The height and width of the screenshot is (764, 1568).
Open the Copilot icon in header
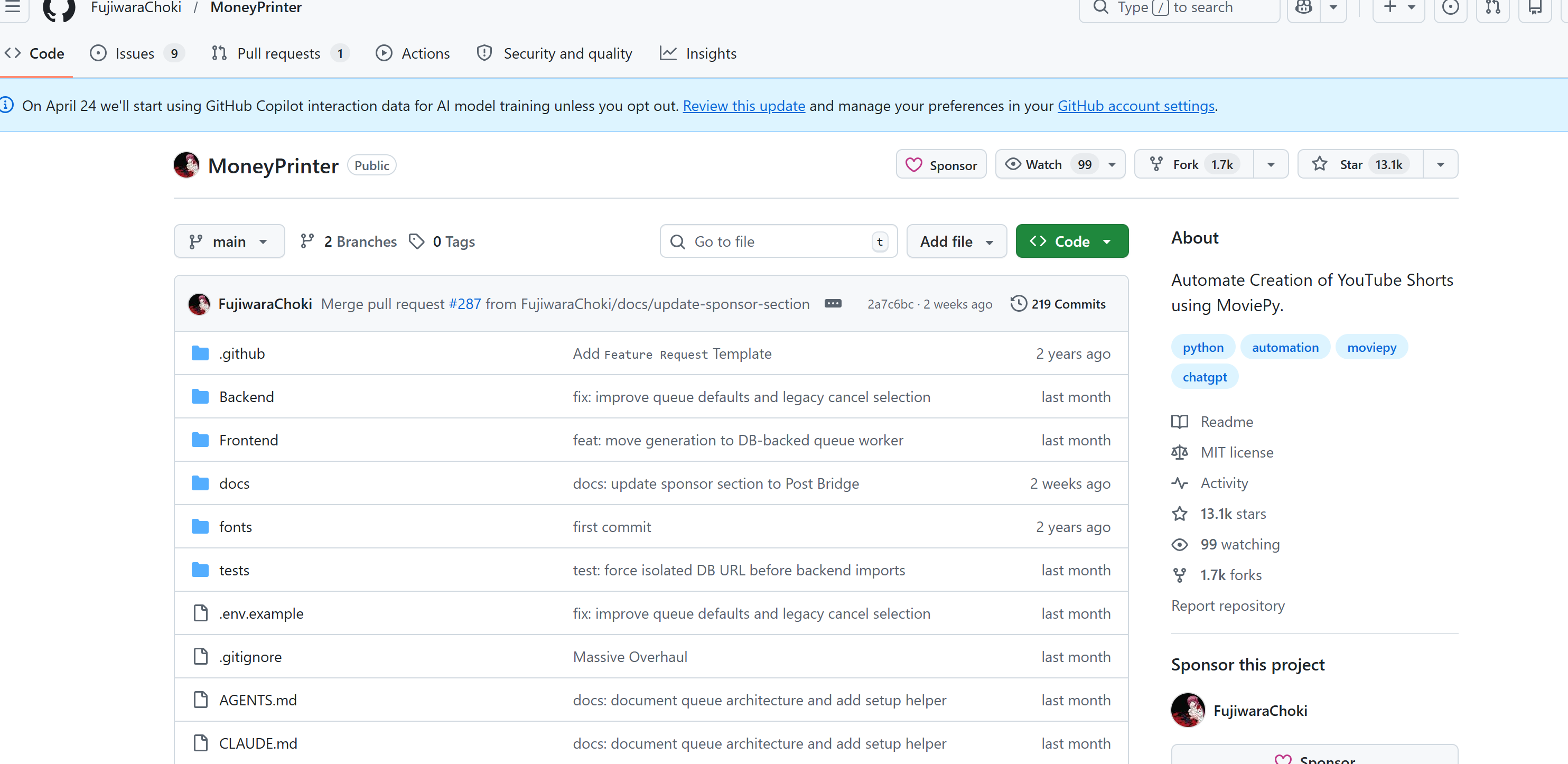pyautogui.click(x=1303, y=8)
